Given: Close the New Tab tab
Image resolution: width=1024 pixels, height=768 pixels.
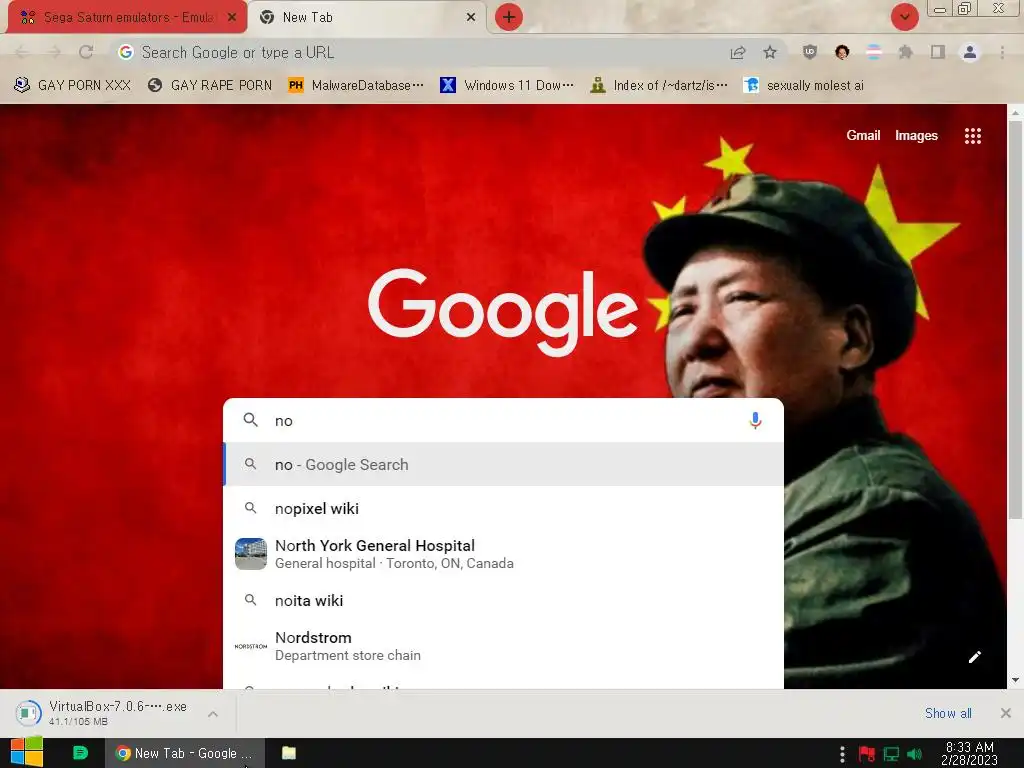Looking at the screenshot, I should 471,18.
